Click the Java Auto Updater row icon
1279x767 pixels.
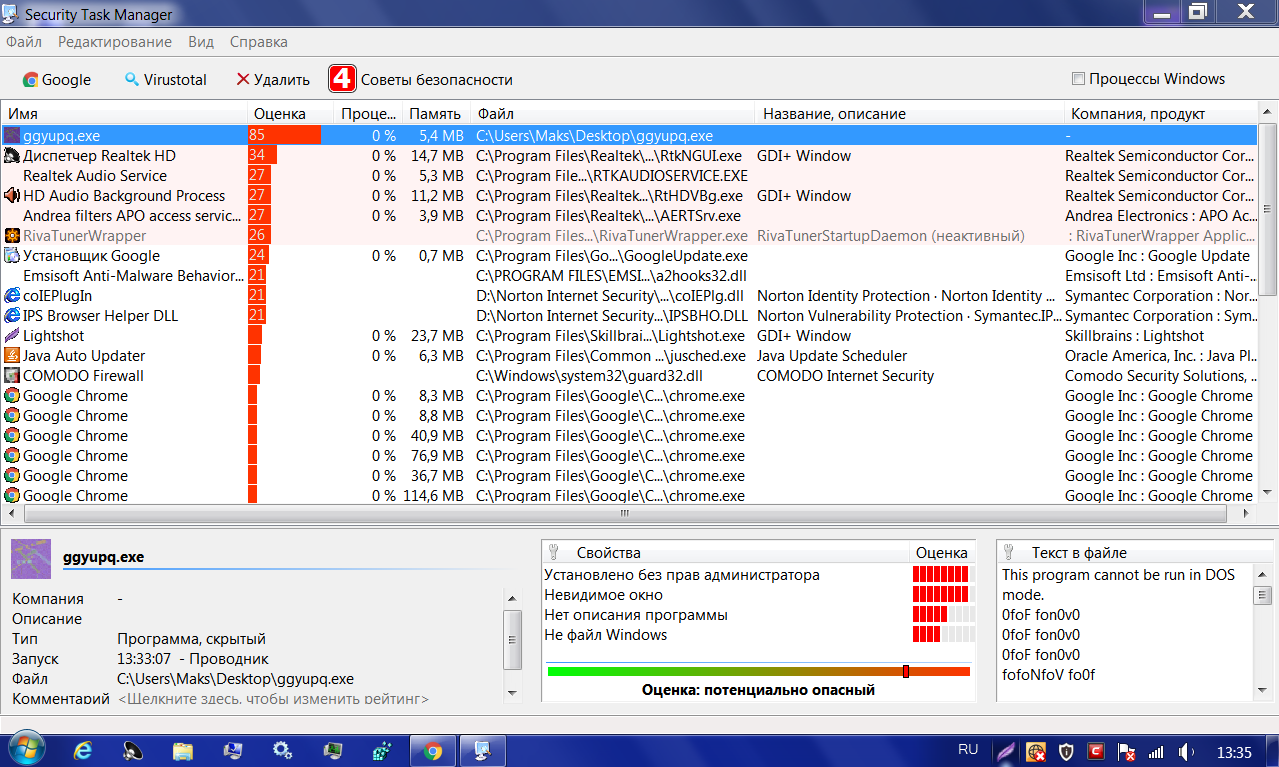click(x=12, y=355)
